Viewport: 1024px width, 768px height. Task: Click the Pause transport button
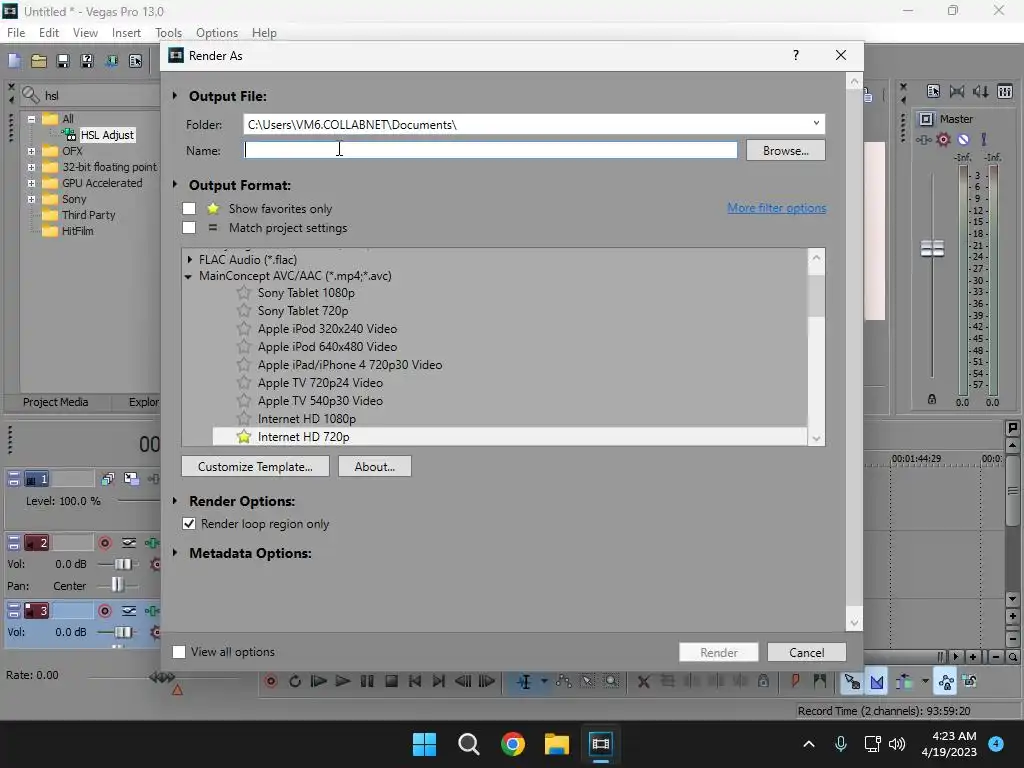pyautogui.click(x=367, y=681)
